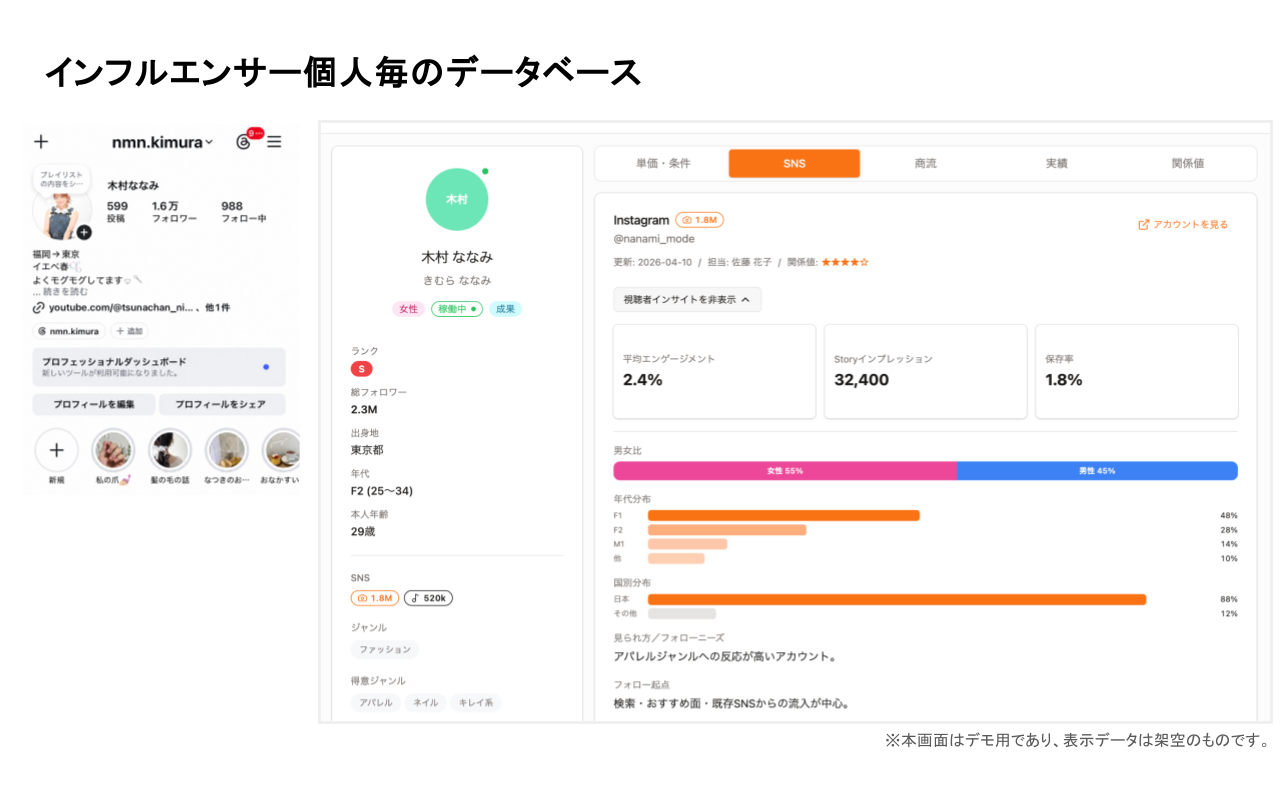This screenshot has height=800, width=1280.
Task: Click キレイ系 specialty chip
Action: coord(476,703)
